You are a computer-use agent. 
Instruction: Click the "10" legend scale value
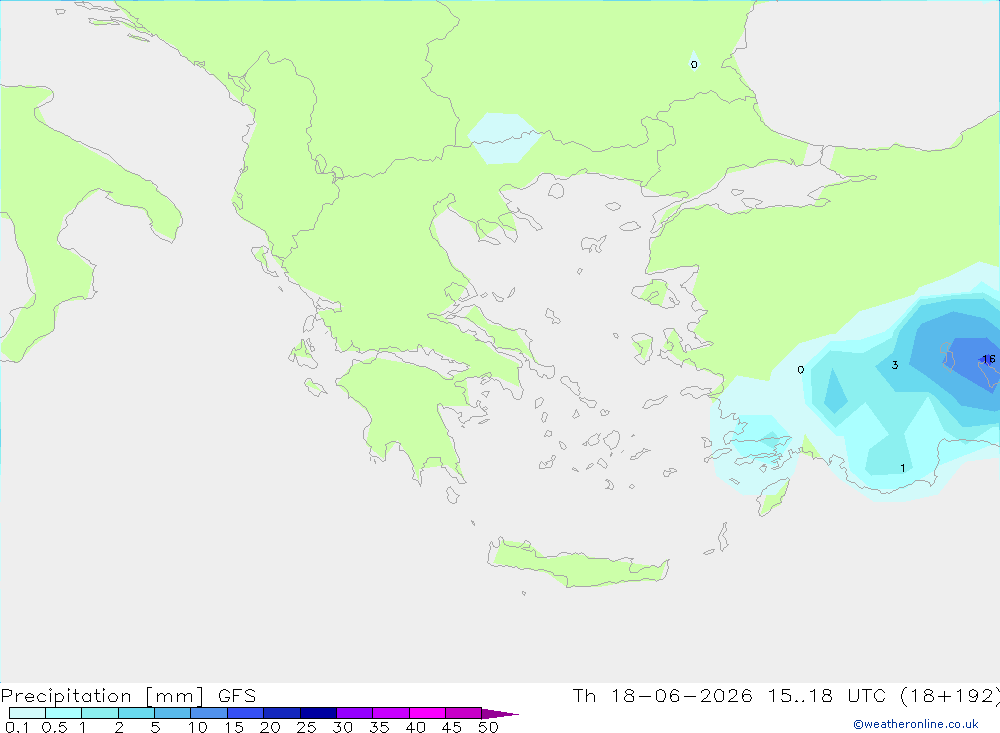(198, 727)
